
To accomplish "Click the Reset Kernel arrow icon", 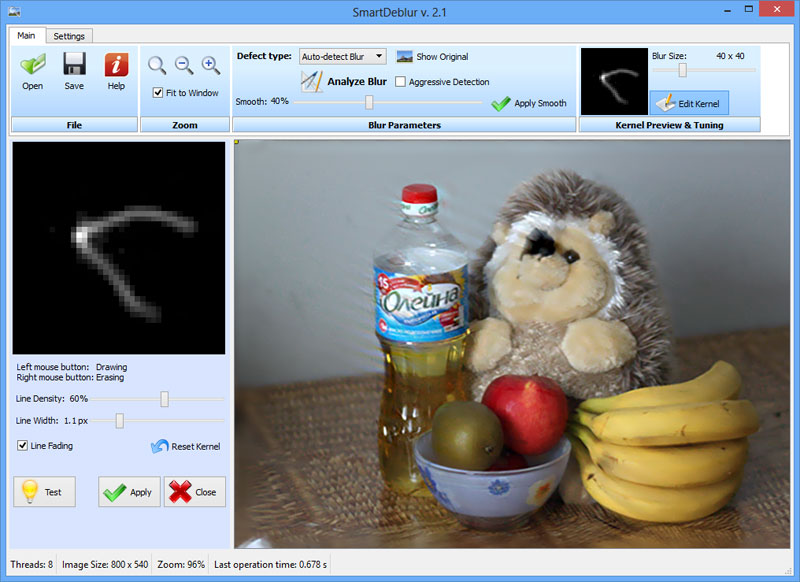I will click(x=160, y=446).
